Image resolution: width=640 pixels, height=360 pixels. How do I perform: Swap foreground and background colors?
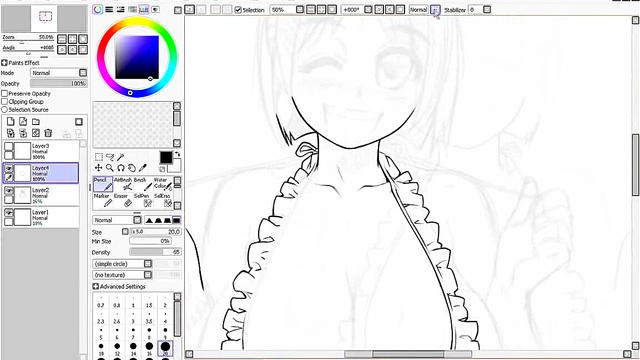(178, 154)
